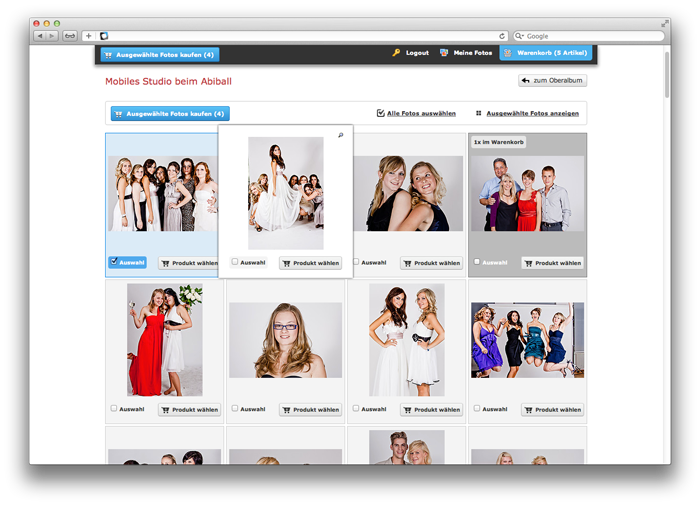
Task: Go forward using the browser forward arrow
Action: (x=52, y=36)
